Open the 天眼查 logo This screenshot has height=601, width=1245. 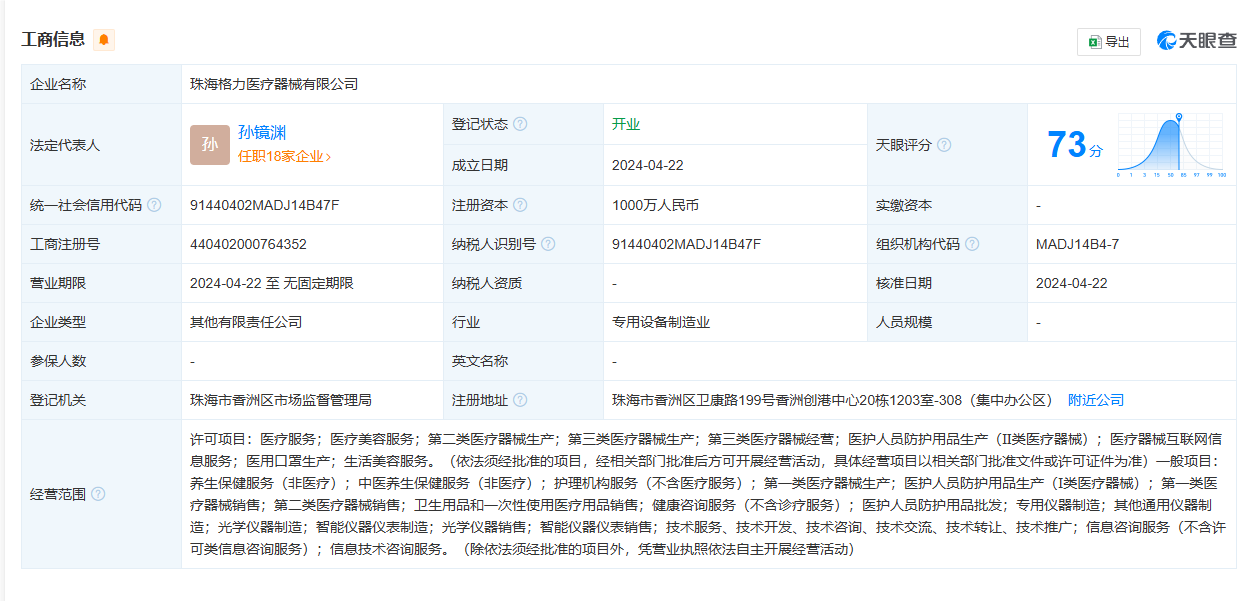(x=1197, y=40)
